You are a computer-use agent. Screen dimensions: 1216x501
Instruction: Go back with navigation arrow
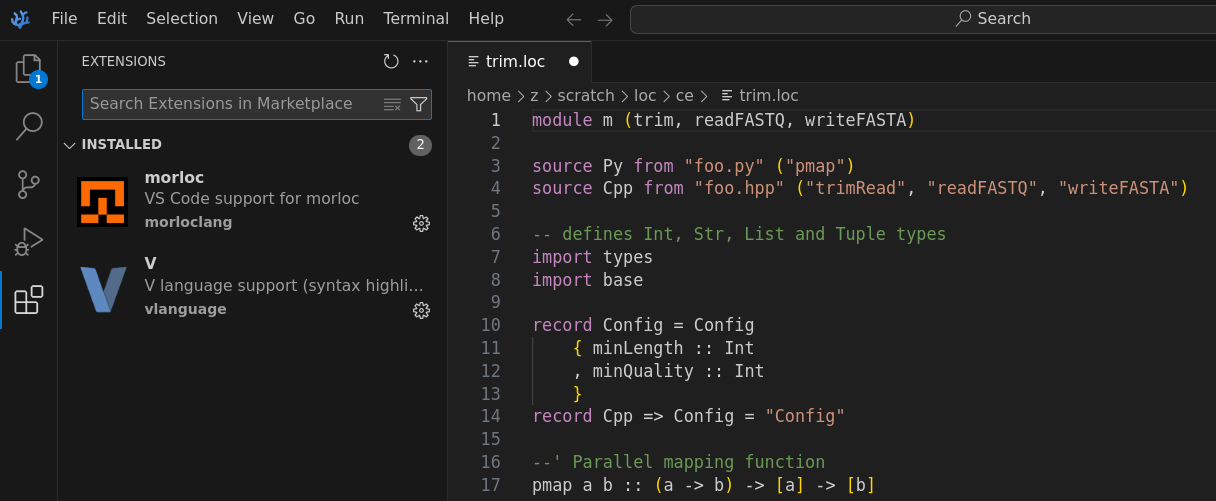tap(573, 19)
